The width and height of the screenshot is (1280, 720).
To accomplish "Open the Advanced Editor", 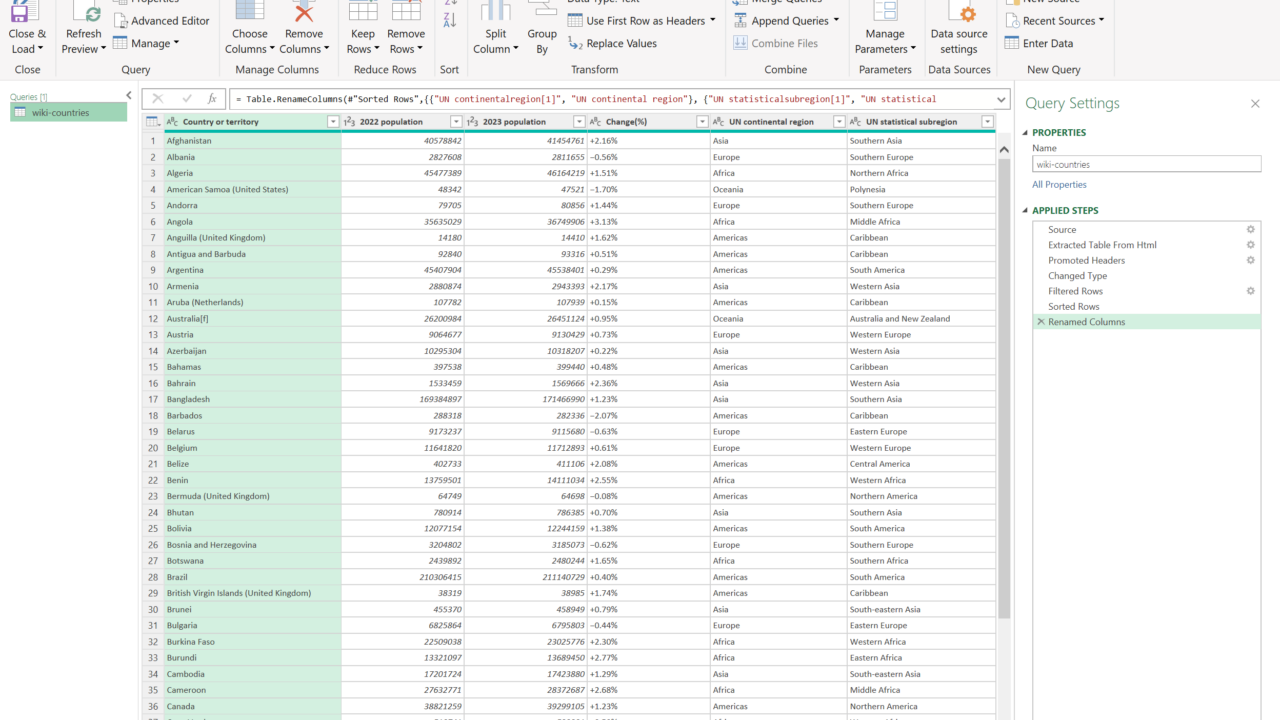I will pyautogui.click(x=161, y=21).
